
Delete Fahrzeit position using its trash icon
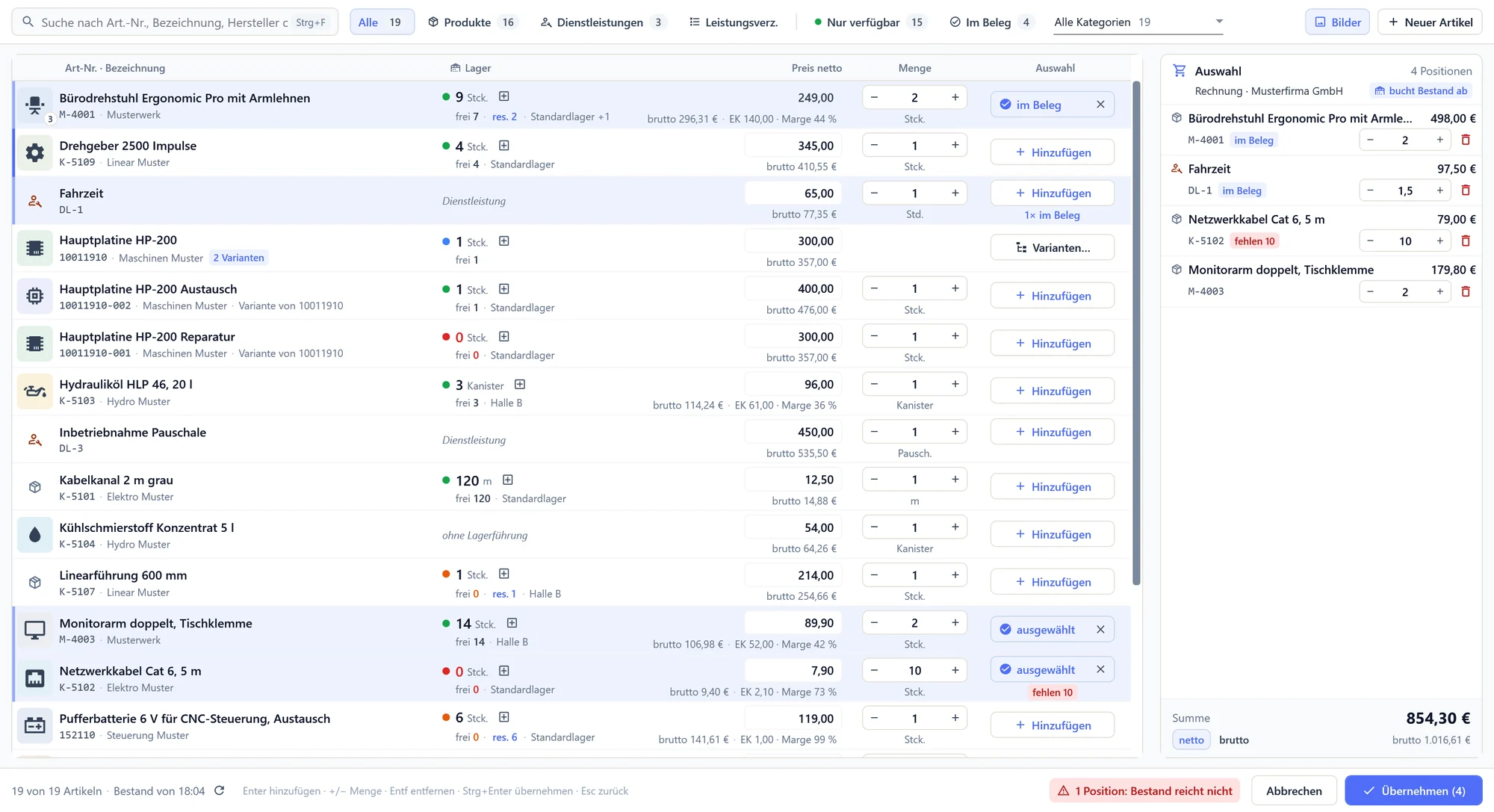point(1466,190)
